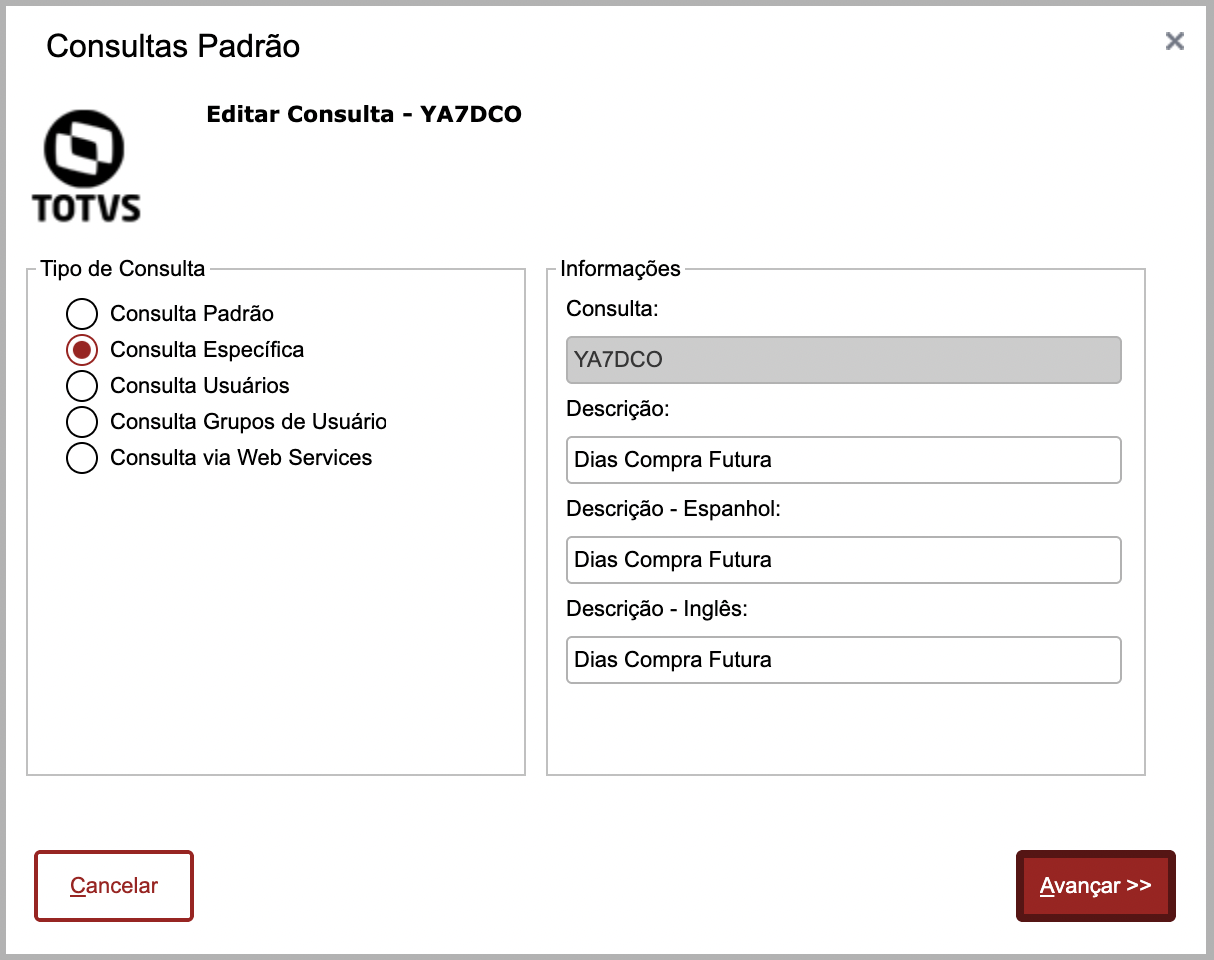
Task: Click the Descrição - Espanhol: label
Action: pyautogui.click(x=673, y=509)
